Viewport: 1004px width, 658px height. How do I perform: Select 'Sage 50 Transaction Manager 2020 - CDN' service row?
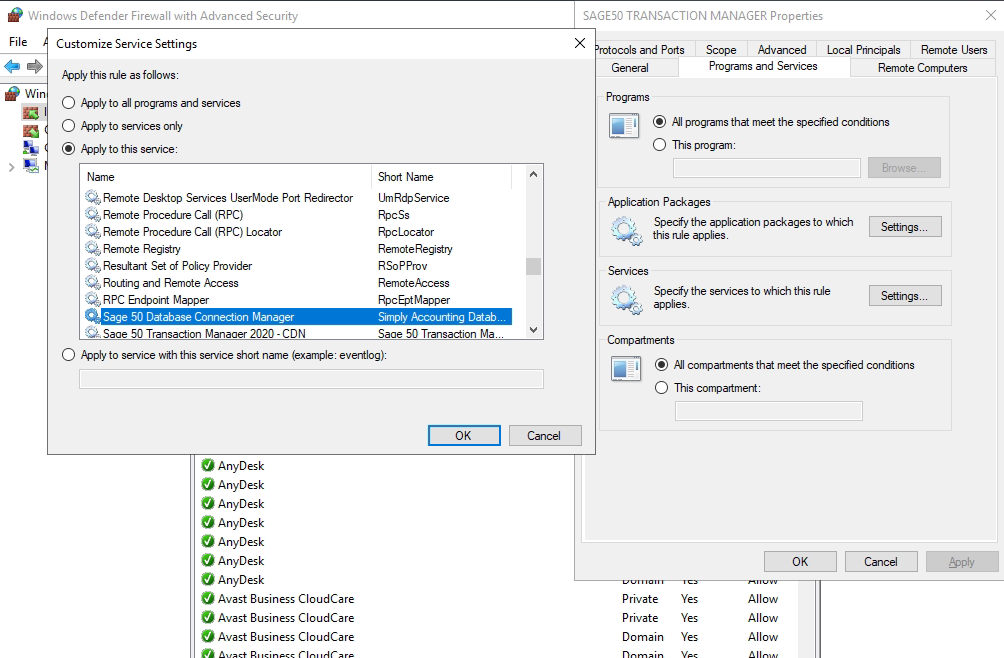[296, 333]
